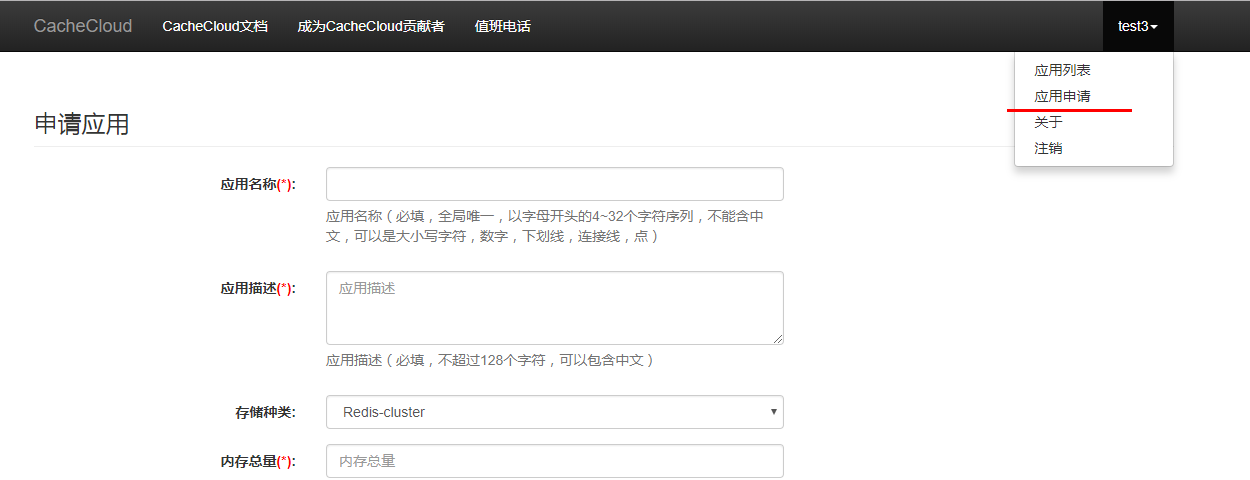Open 成为CacheCloud贡献者 link
This screenshot has height=480, width=1250.
(371, 26)
